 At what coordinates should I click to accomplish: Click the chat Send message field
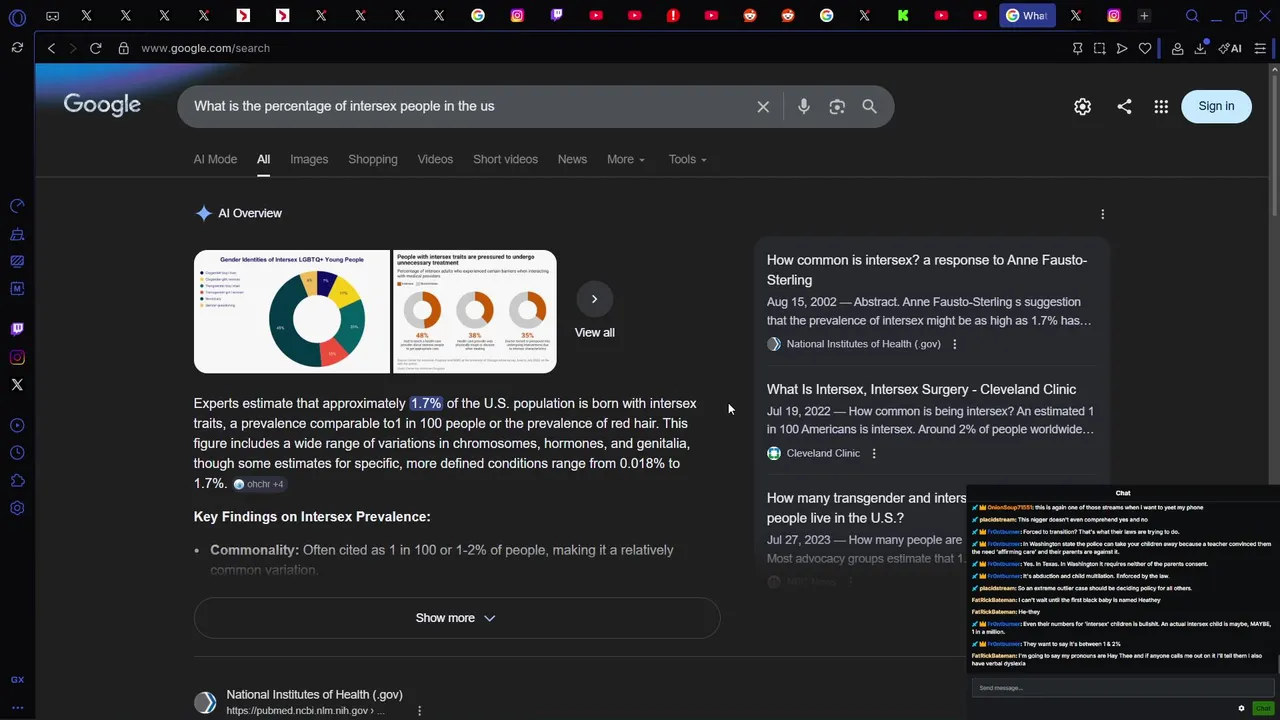1123,688
